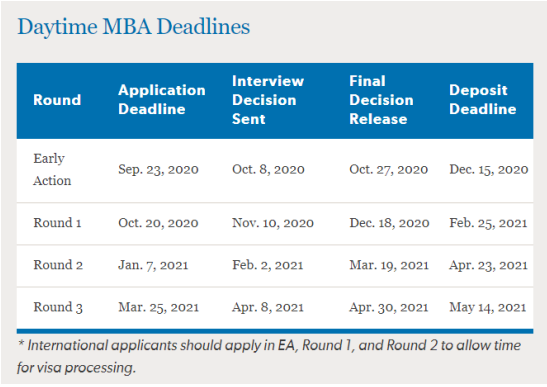Select Oct. 8, 2020 interview decision cell
The width and height of the screenshot is (547, 387).
[268, 170]
